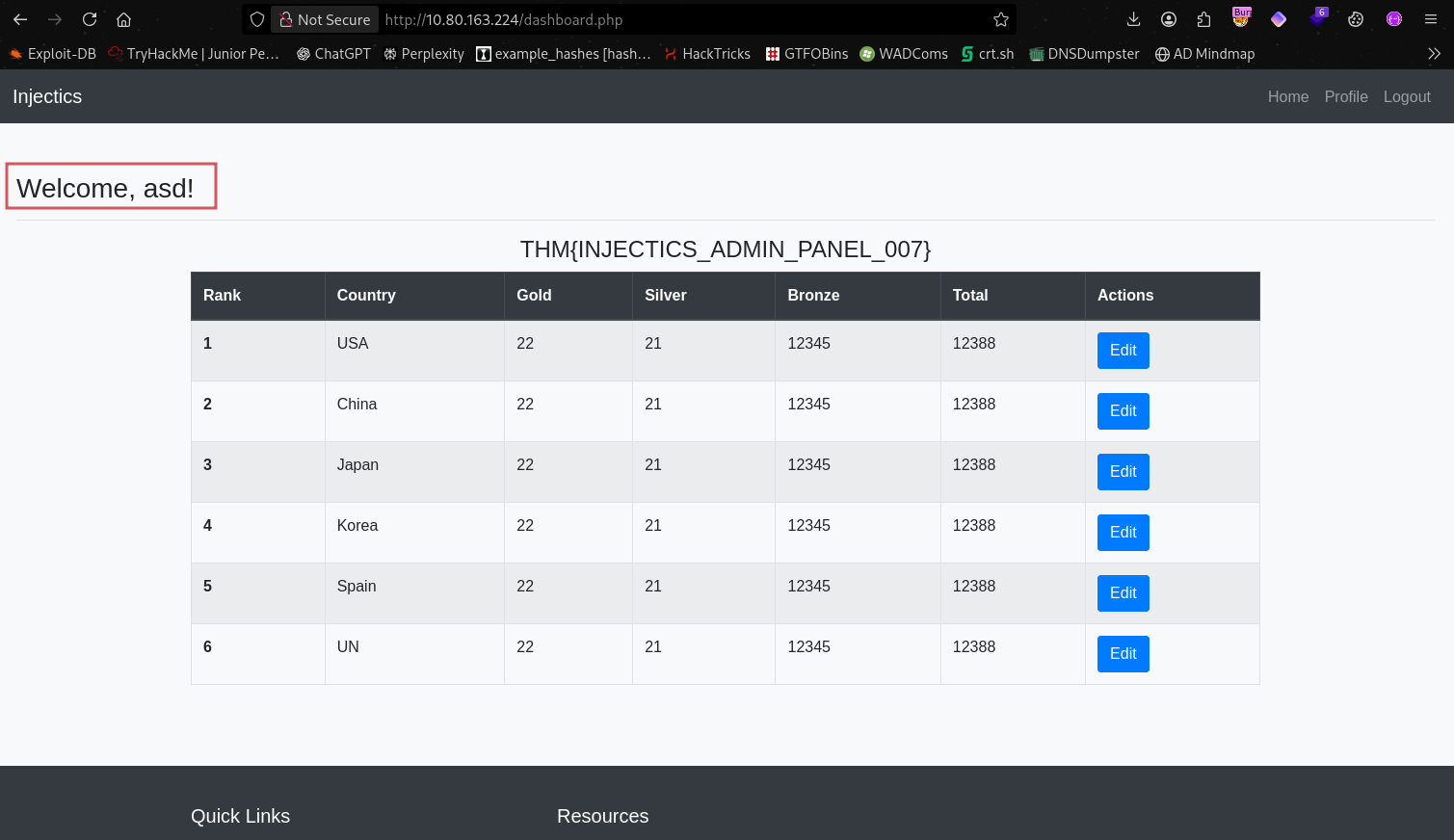This screenshot has height=840, width=1454.
Task: Open the Firefox hamburger menu
Action: (1431, 19)
